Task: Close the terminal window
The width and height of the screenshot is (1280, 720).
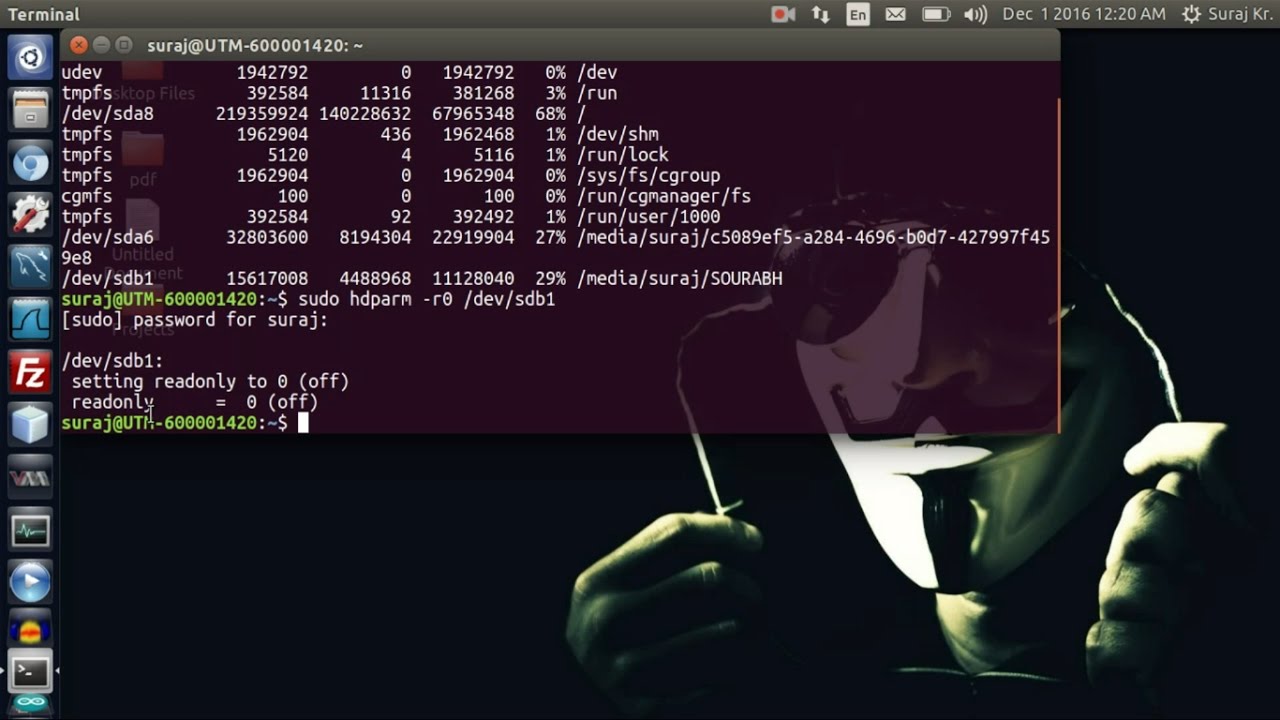Action: [78, 45]
